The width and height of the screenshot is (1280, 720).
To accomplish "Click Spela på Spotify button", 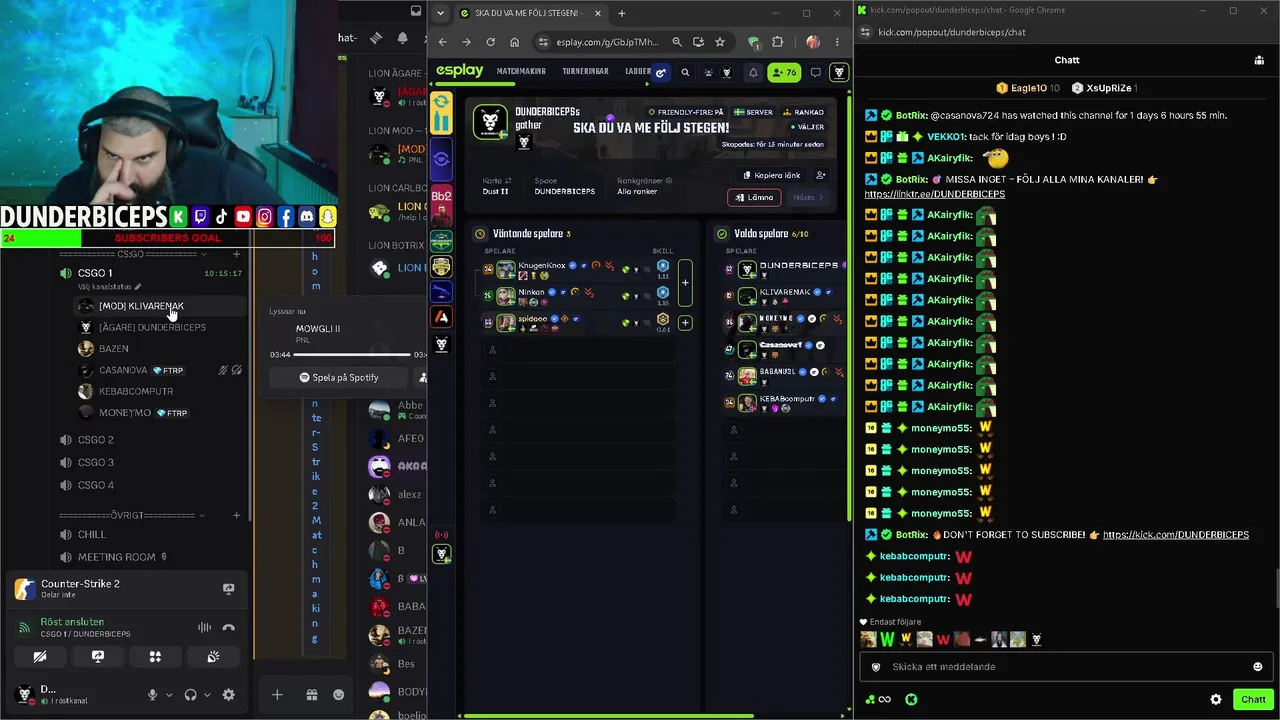I will [x=339, y=378].
